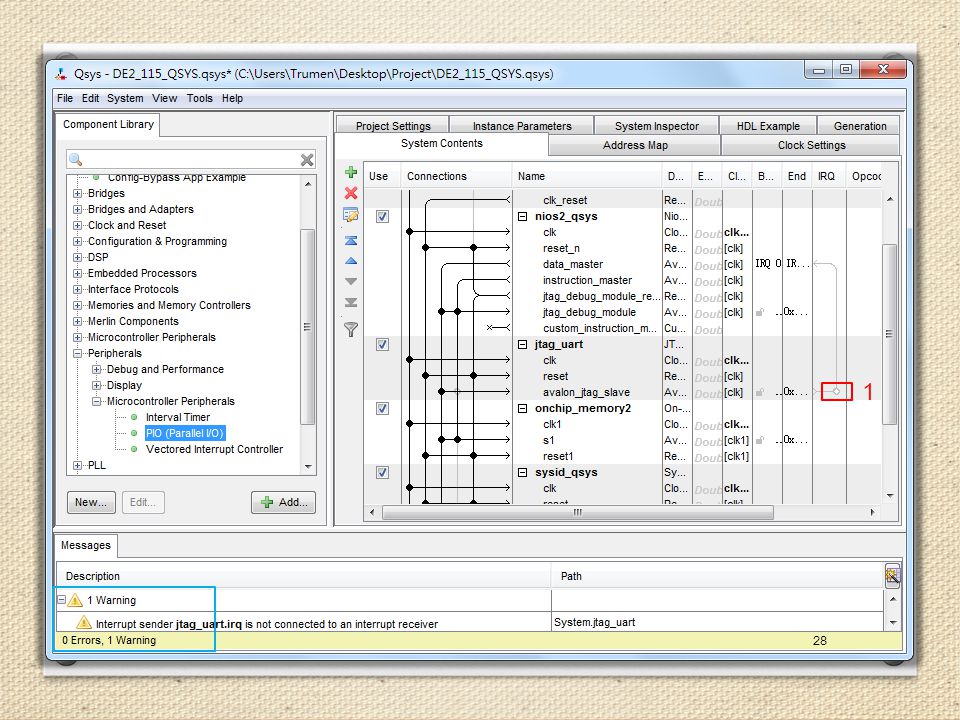Open the Help menu
Image resolution: width=960 pixels, height=720 pixels.
(232, 98)
